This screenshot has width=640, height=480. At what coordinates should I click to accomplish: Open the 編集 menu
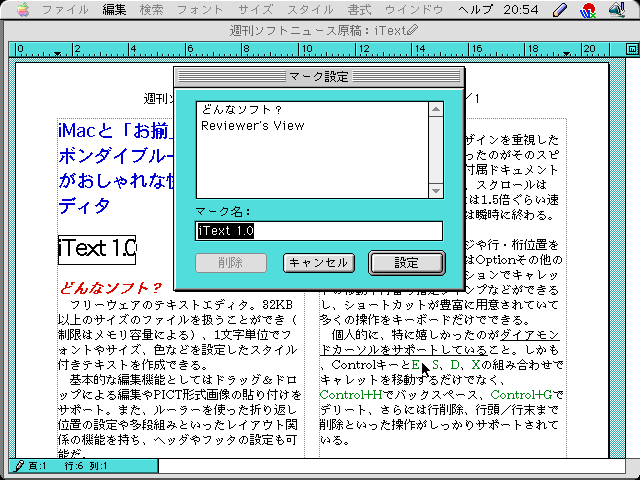pos(114,10)
